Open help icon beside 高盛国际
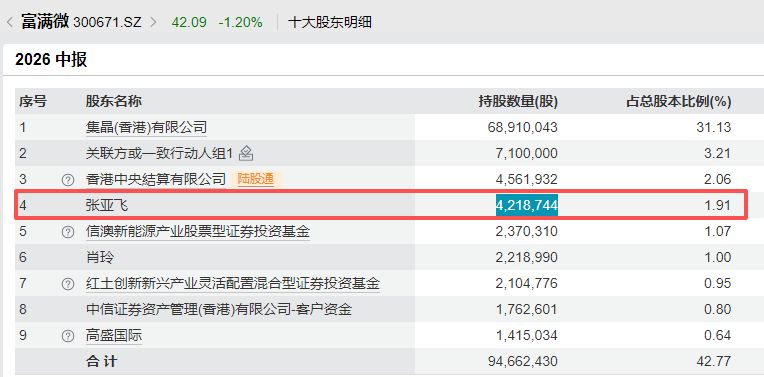764x377 pixels. (68, 336)
